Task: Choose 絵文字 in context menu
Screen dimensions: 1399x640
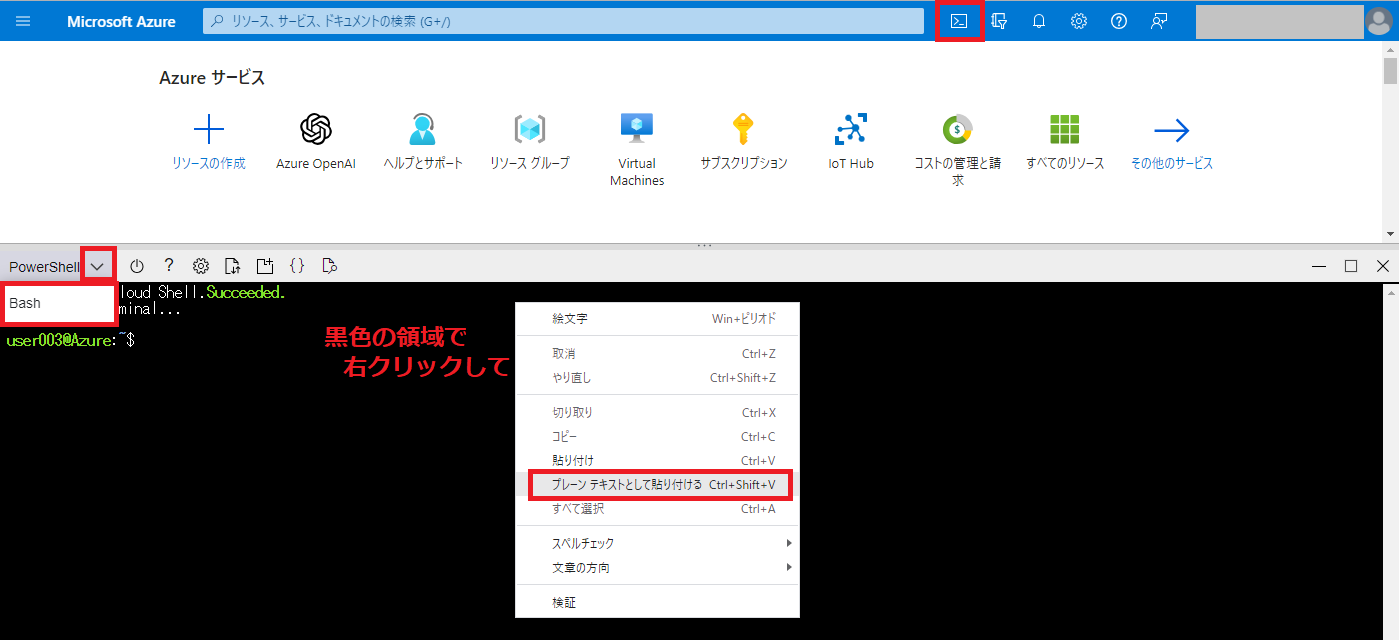Action: point(657,319)
